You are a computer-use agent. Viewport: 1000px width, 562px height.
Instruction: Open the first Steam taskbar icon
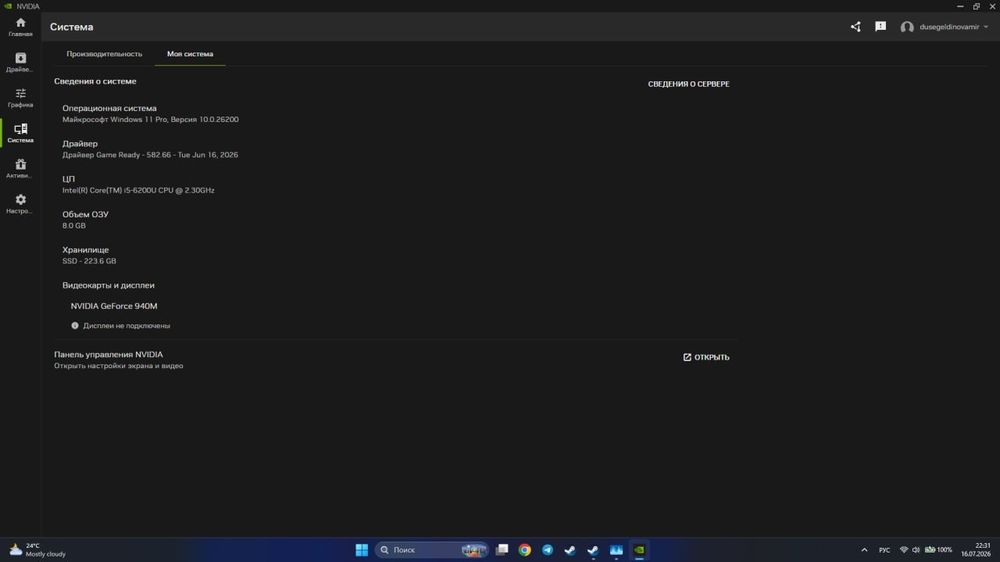click(x=570, y=550)
